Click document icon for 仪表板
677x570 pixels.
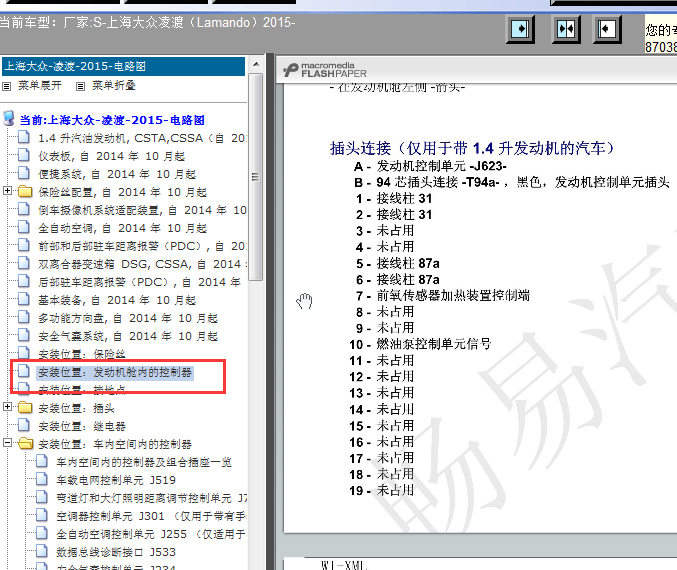(24, 155)
